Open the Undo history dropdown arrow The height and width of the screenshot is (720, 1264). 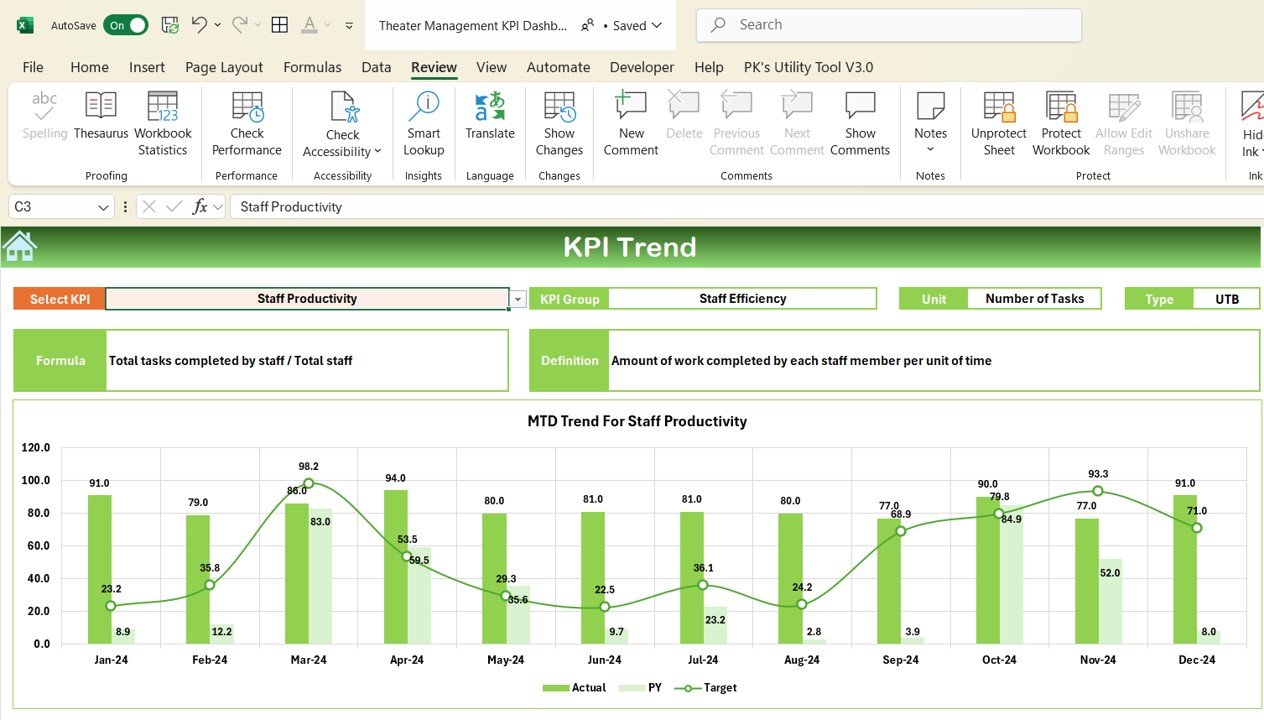coord(217,25)
